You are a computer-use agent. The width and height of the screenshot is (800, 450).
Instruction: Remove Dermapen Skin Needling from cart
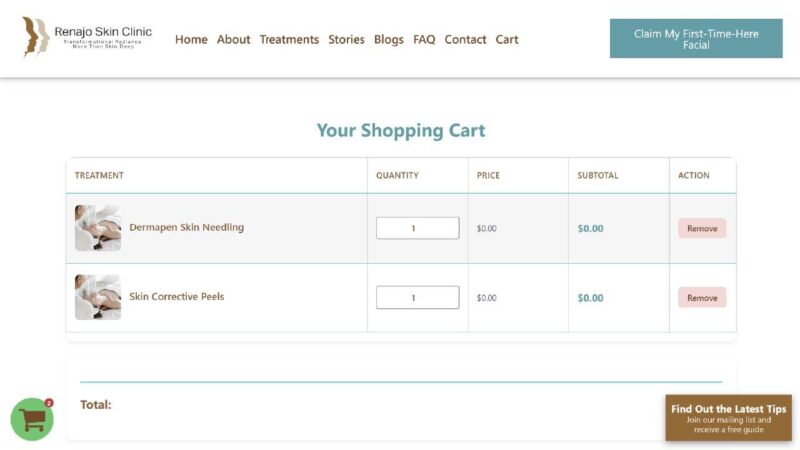coord(702,228)
